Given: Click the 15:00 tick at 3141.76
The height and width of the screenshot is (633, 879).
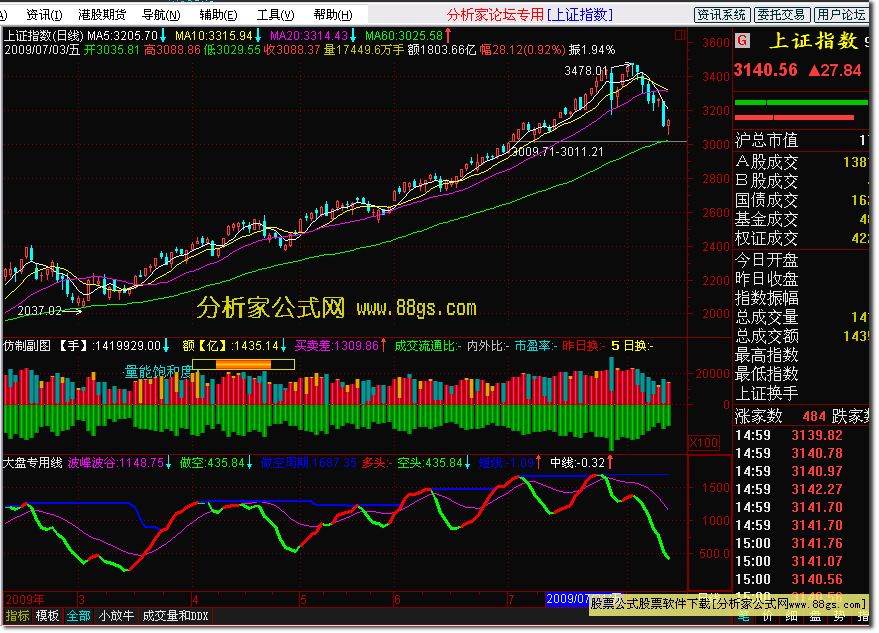Looking at the screenshot, I should (x=789, y=543).
